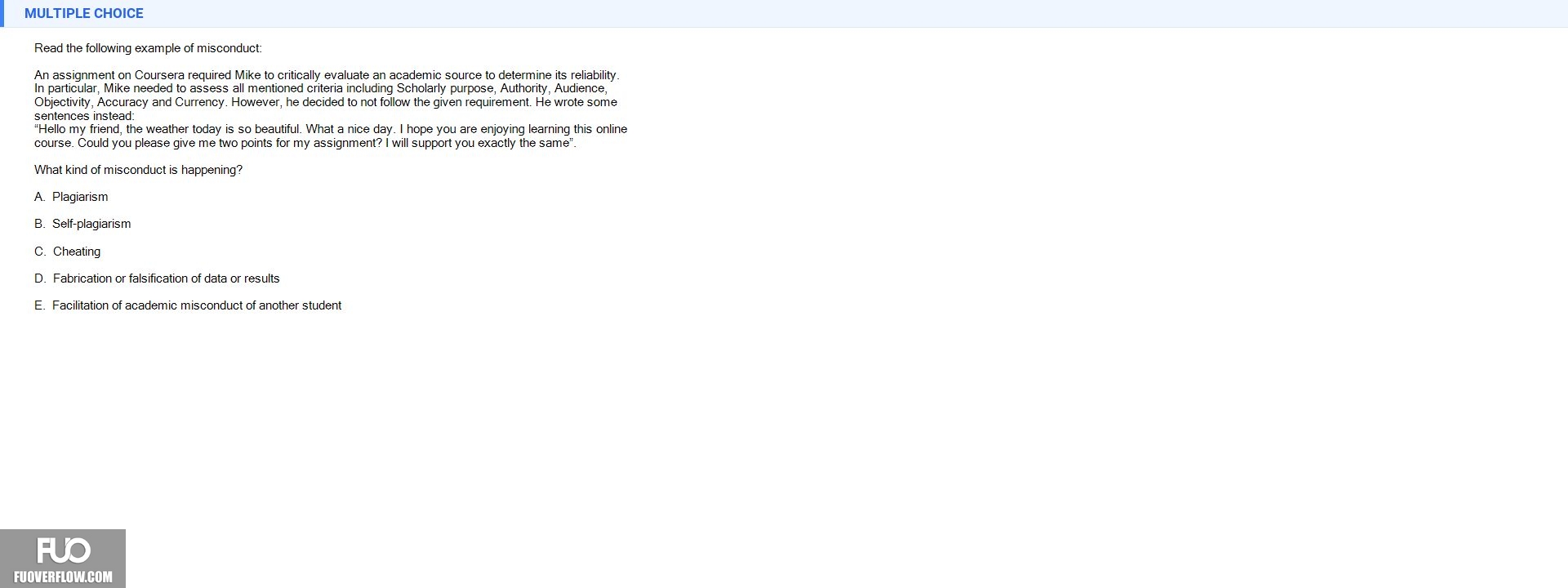
Task: Click 'Read the following example of misconduct' line
Action: 148,48
